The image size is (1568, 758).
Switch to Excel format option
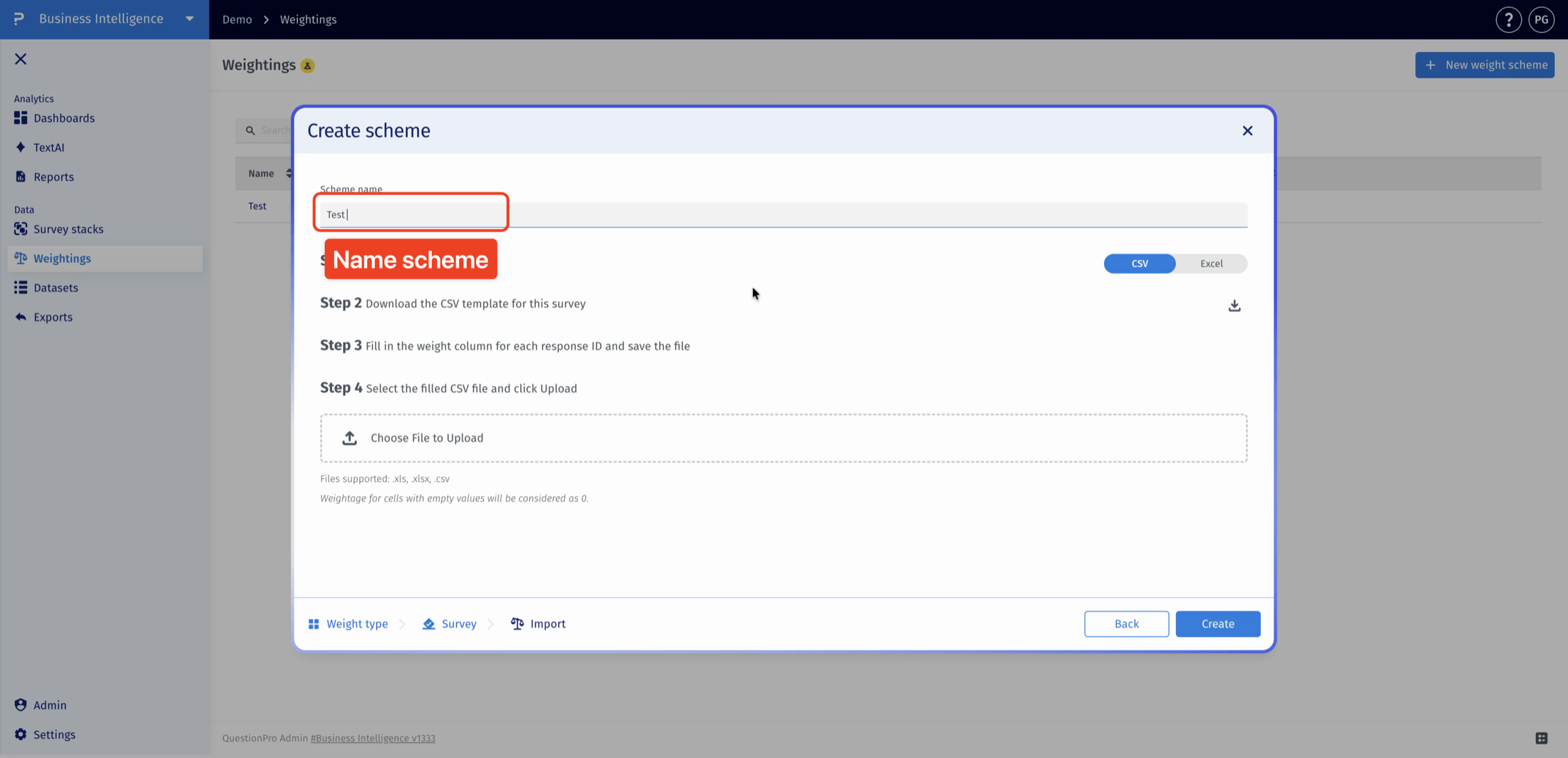[x=1211, y=264]
